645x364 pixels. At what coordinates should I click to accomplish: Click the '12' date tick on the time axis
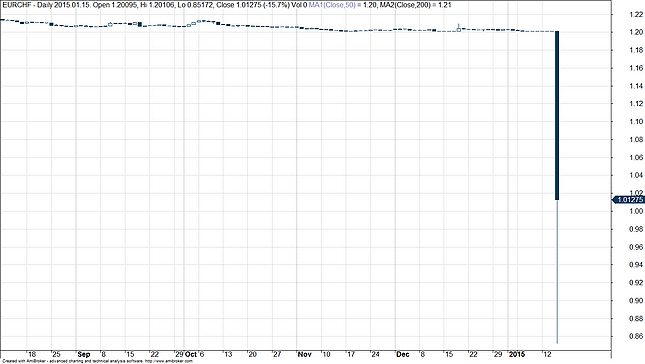pos(548,354)
